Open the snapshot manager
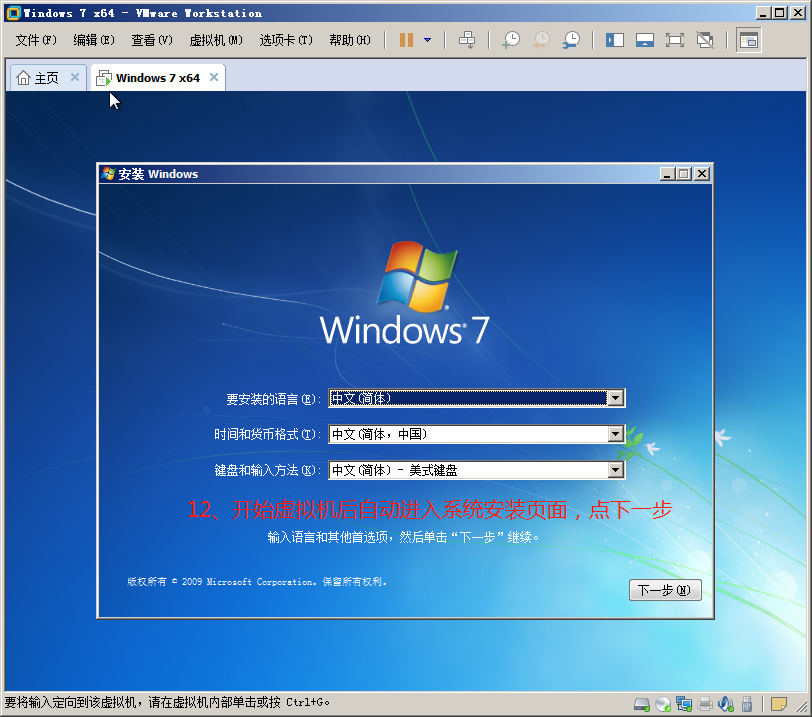Image resolution: width=812 pixels, height=717 pixels. point(571,40)
